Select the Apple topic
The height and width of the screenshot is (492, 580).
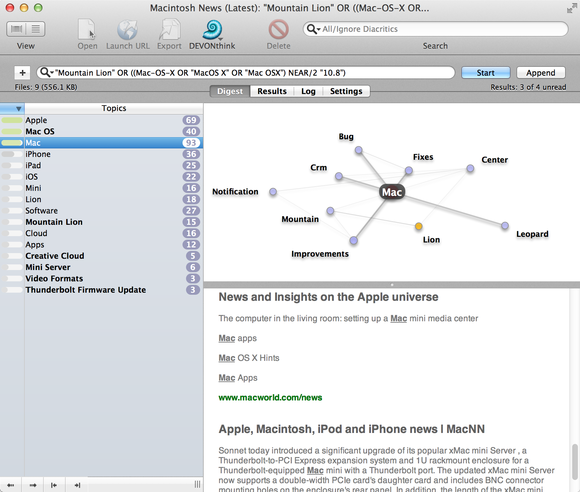(x=101, y=120)
